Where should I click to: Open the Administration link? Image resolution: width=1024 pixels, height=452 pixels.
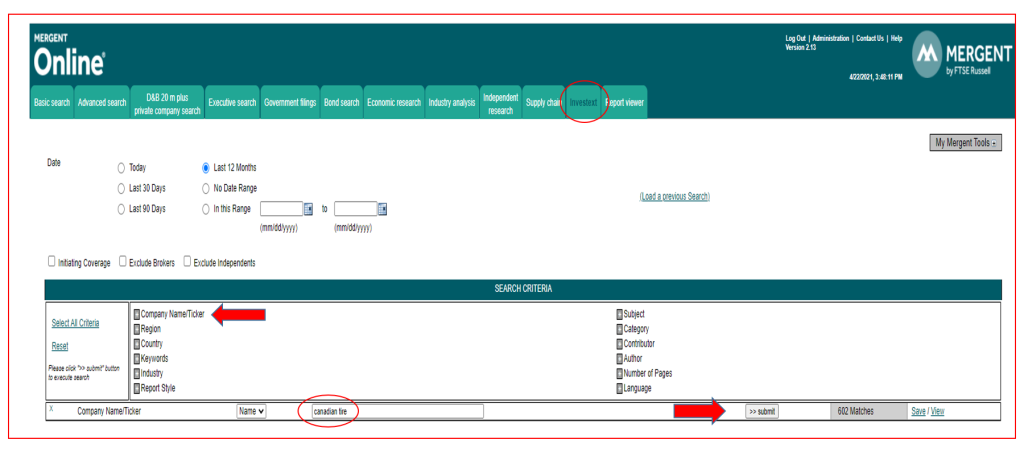[x=831, y=39]
